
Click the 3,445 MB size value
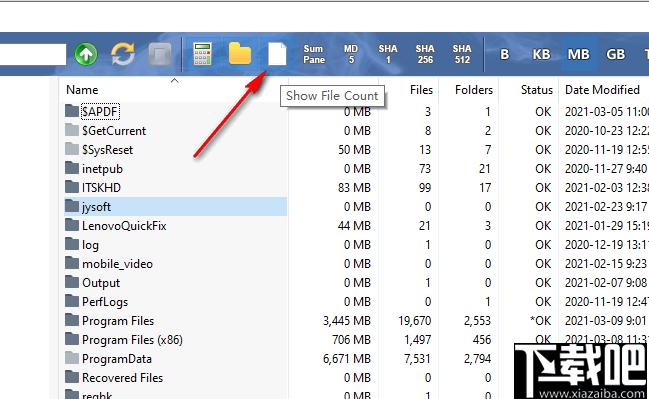347,321
